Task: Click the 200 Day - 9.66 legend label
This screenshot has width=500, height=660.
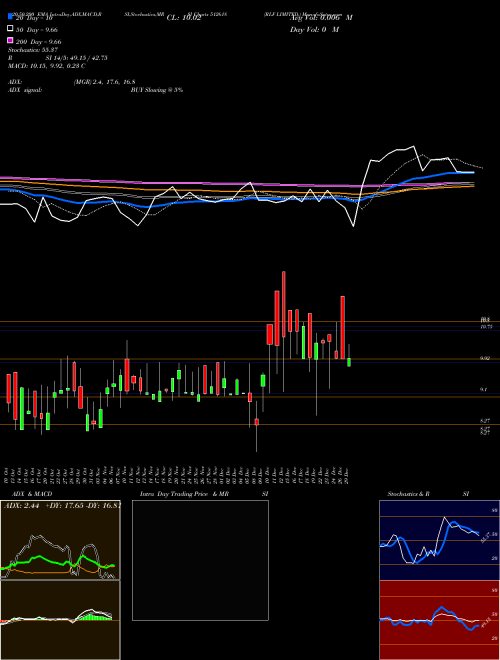Action: pyautogui.click(x=39, y=42)
